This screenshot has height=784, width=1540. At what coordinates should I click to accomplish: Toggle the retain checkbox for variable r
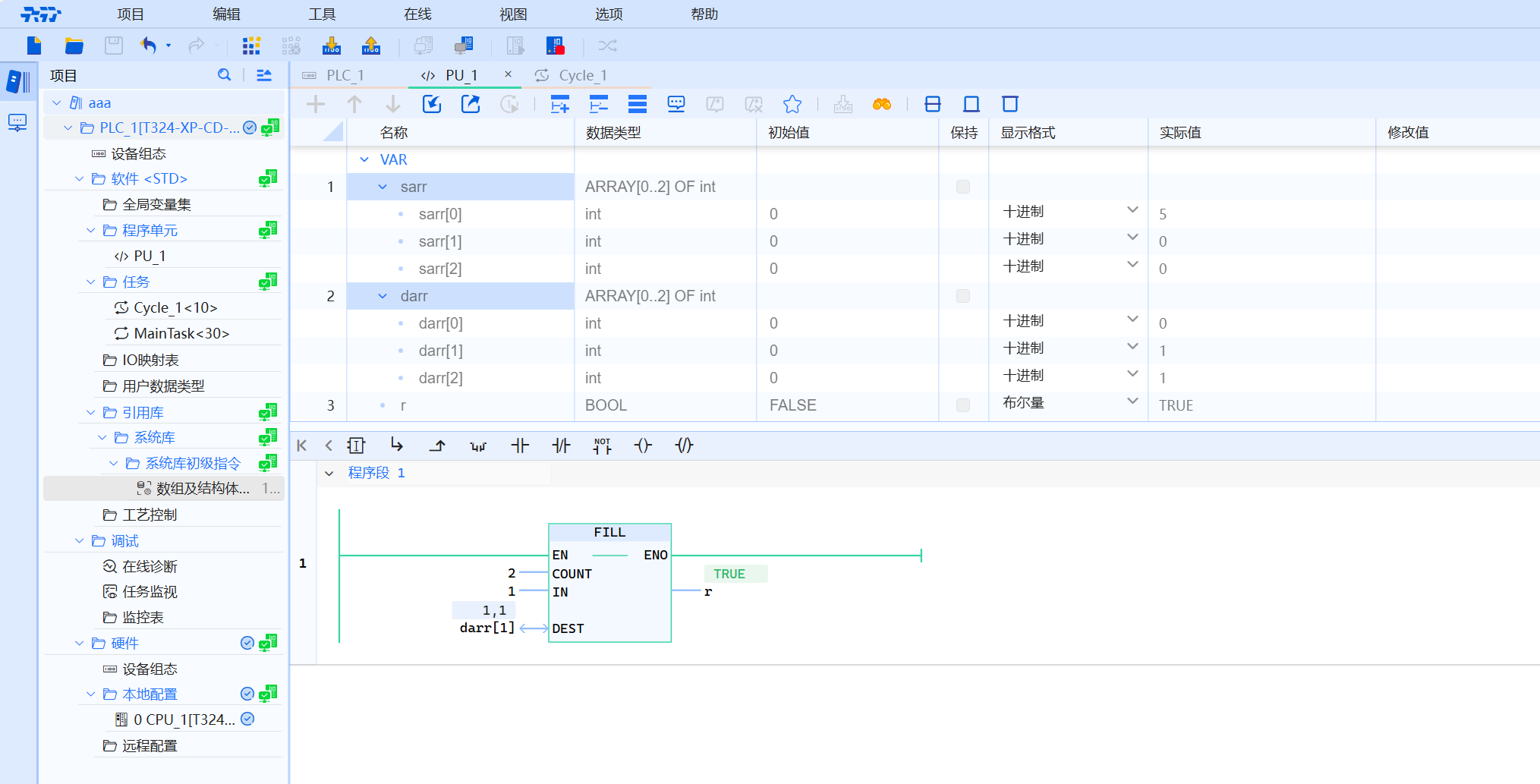click(x=963, y=405)
